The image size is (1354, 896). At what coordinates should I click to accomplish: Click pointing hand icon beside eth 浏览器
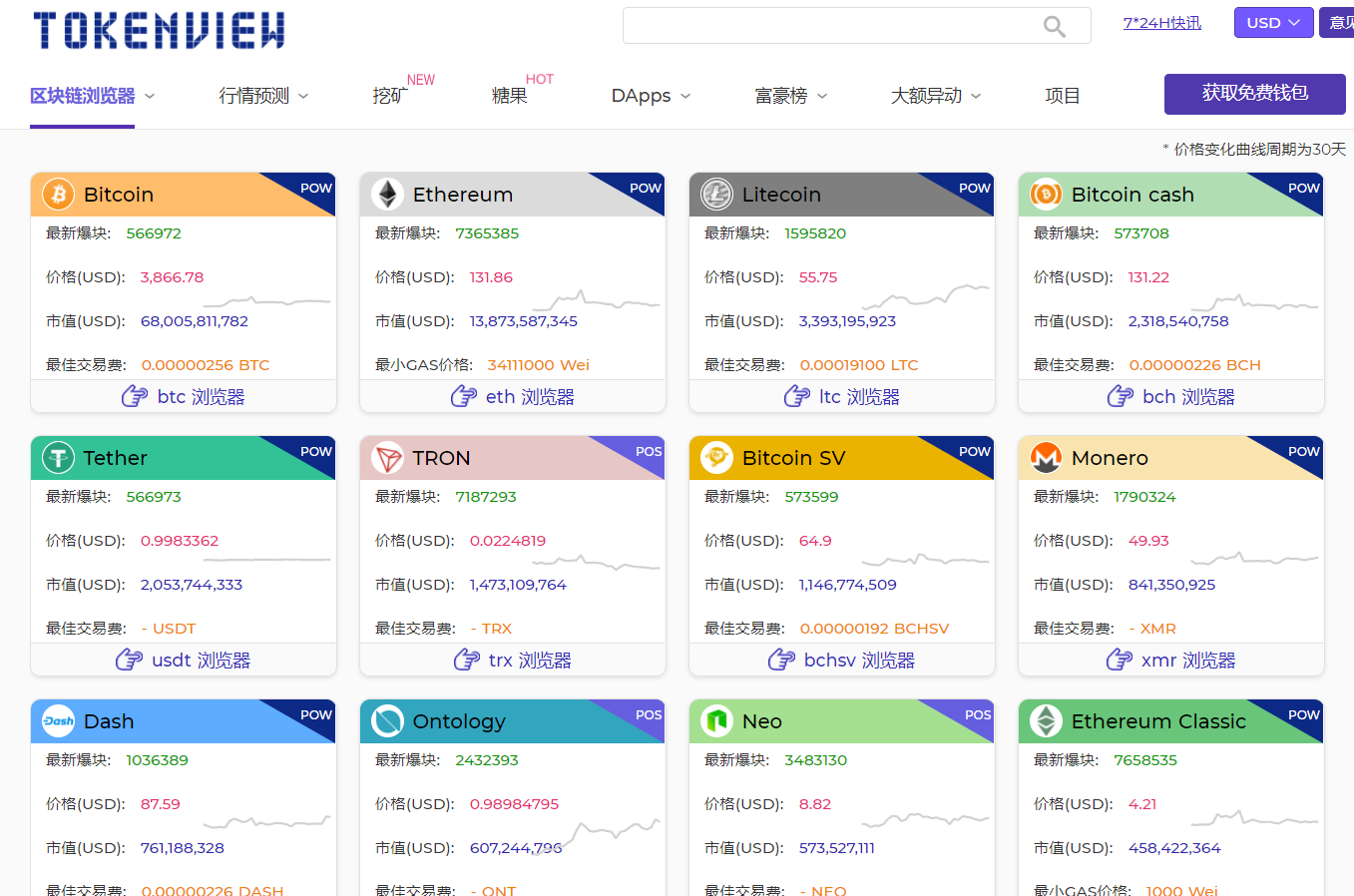click(464, 396)
